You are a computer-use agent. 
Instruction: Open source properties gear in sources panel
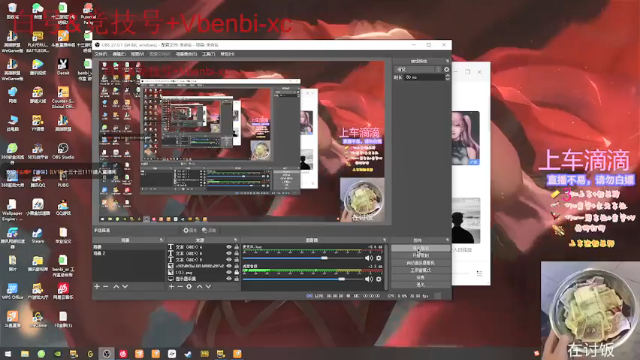coord(189,287)
